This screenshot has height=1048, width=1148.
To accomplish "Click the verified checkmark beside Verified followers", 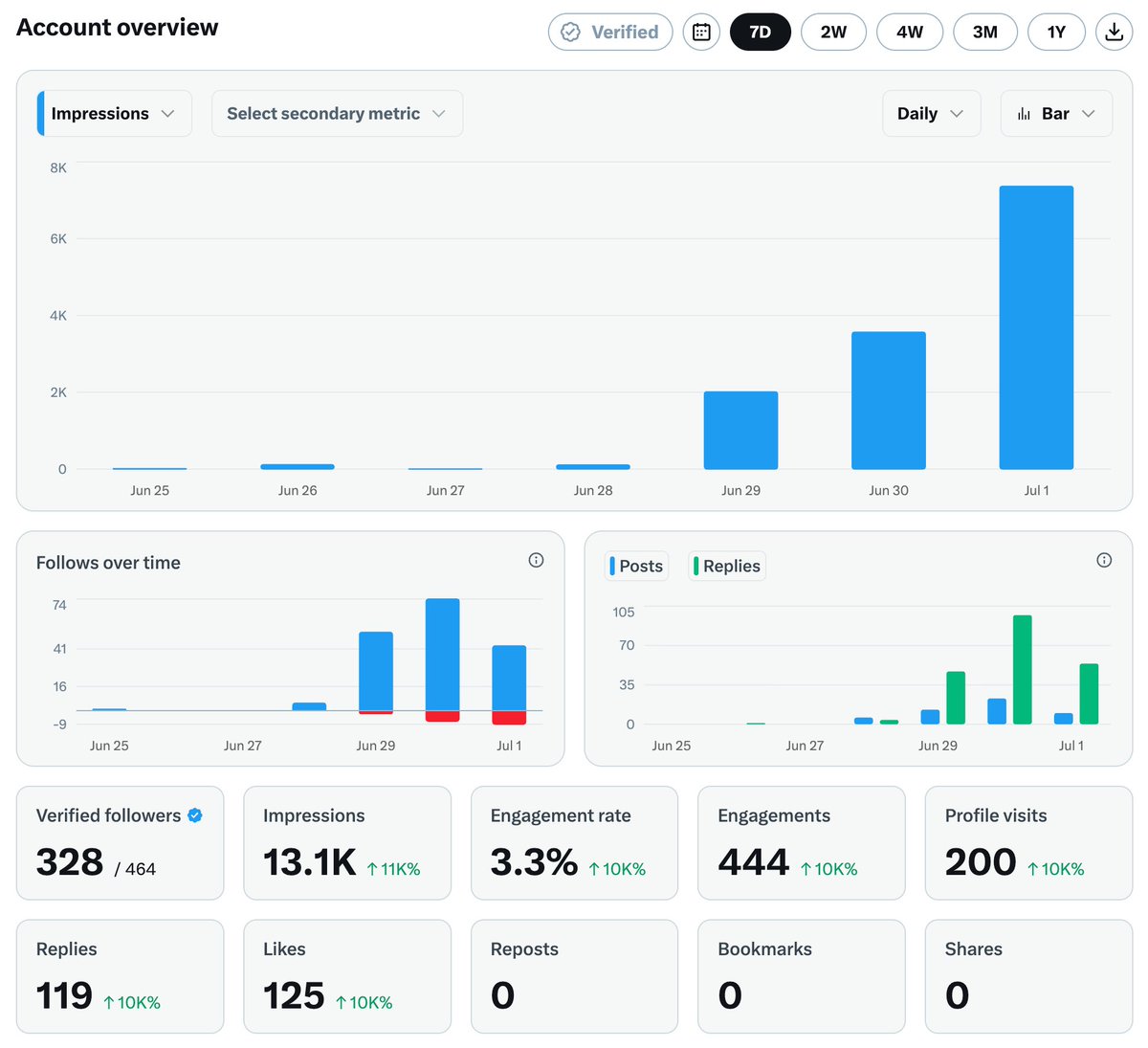I will pyautogui.click(x=195, y=815).
